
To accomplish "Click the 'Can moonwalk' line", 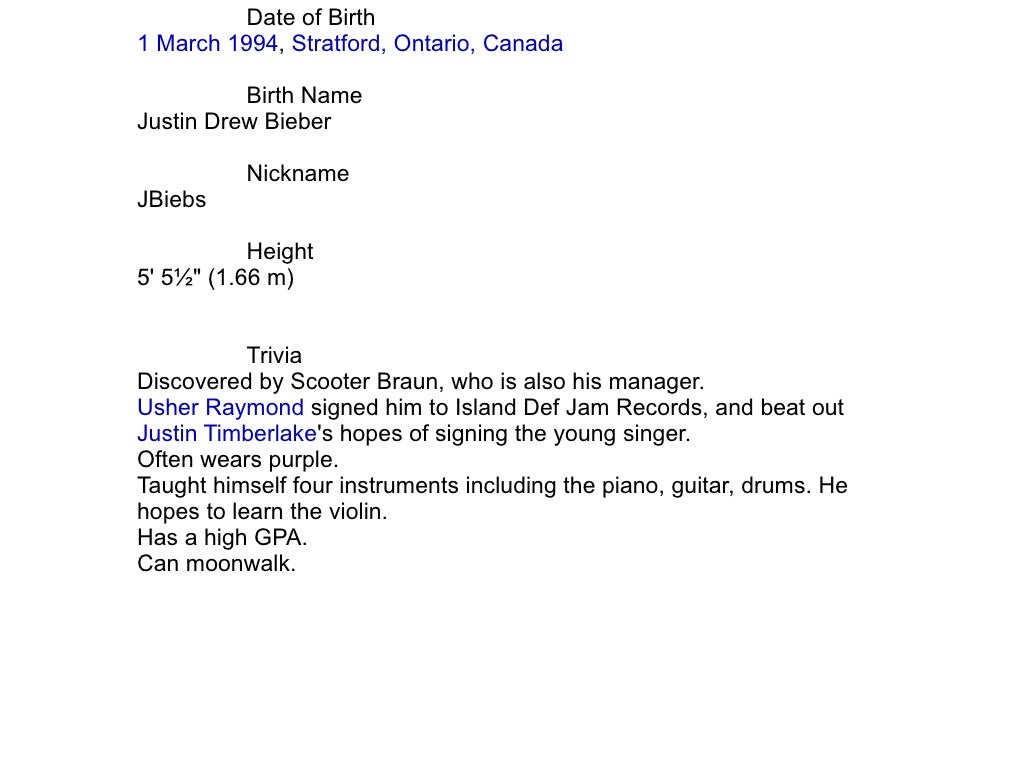I will [x=216, y=563].
